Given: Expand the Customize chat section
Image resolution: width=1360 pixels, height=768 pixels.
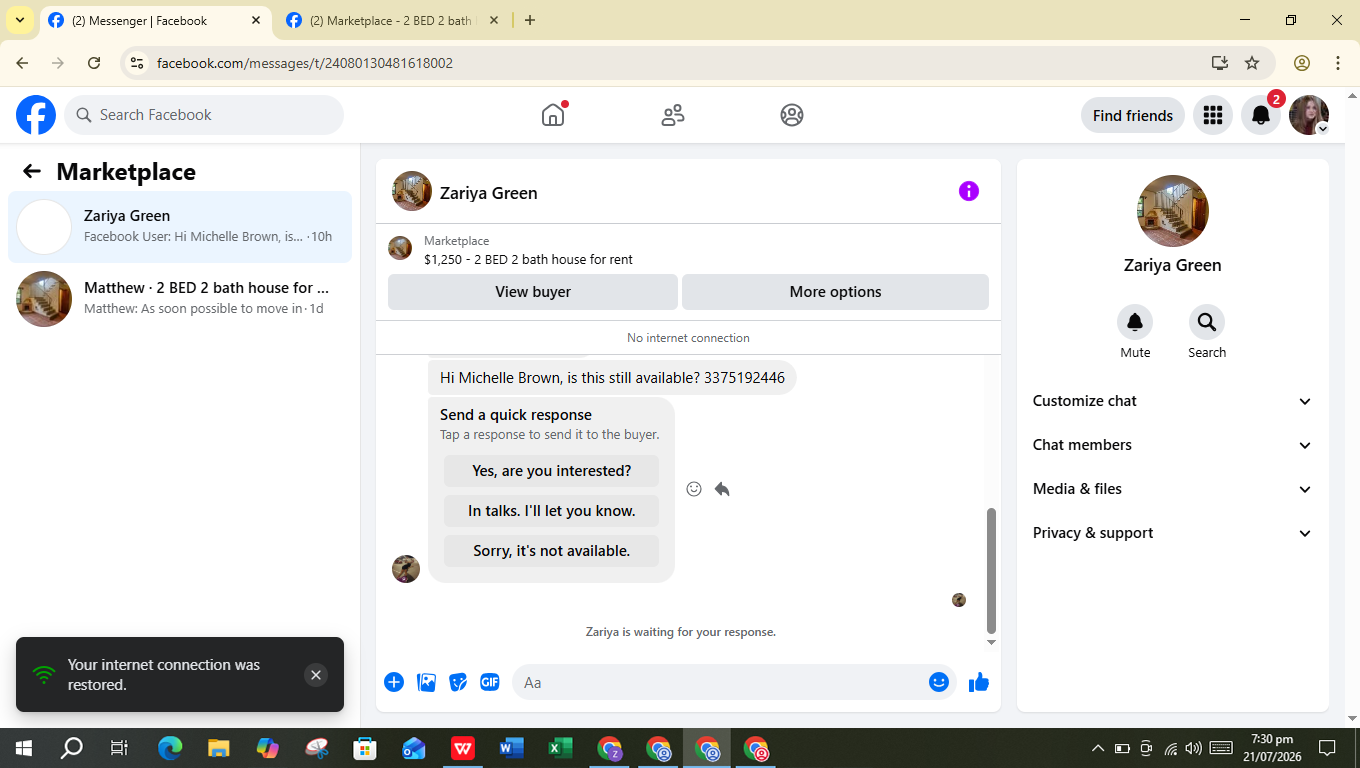Looking at the screenshot, I should coord(1173,401).
